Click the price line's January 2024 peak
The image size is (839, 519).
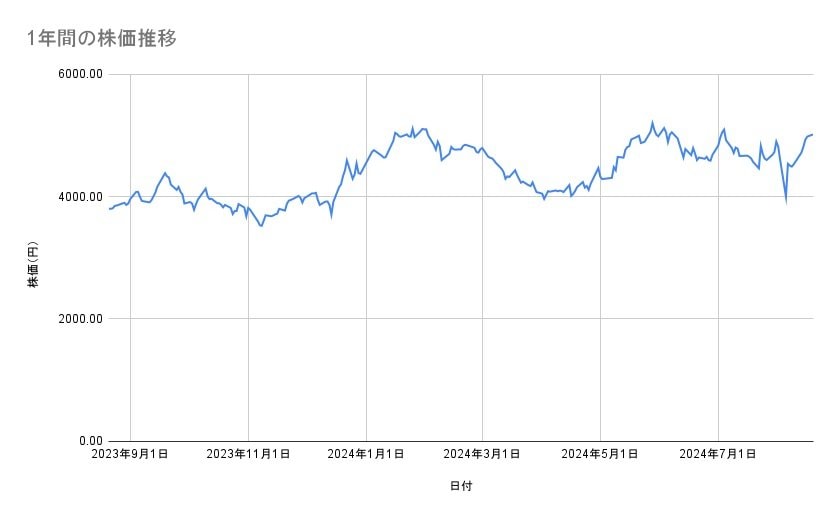pos(412,127)
